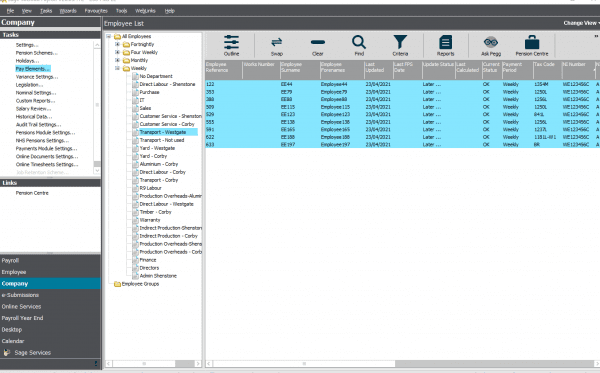
Task: Open the e-Submissions navigation group
Action: point(50,295)
